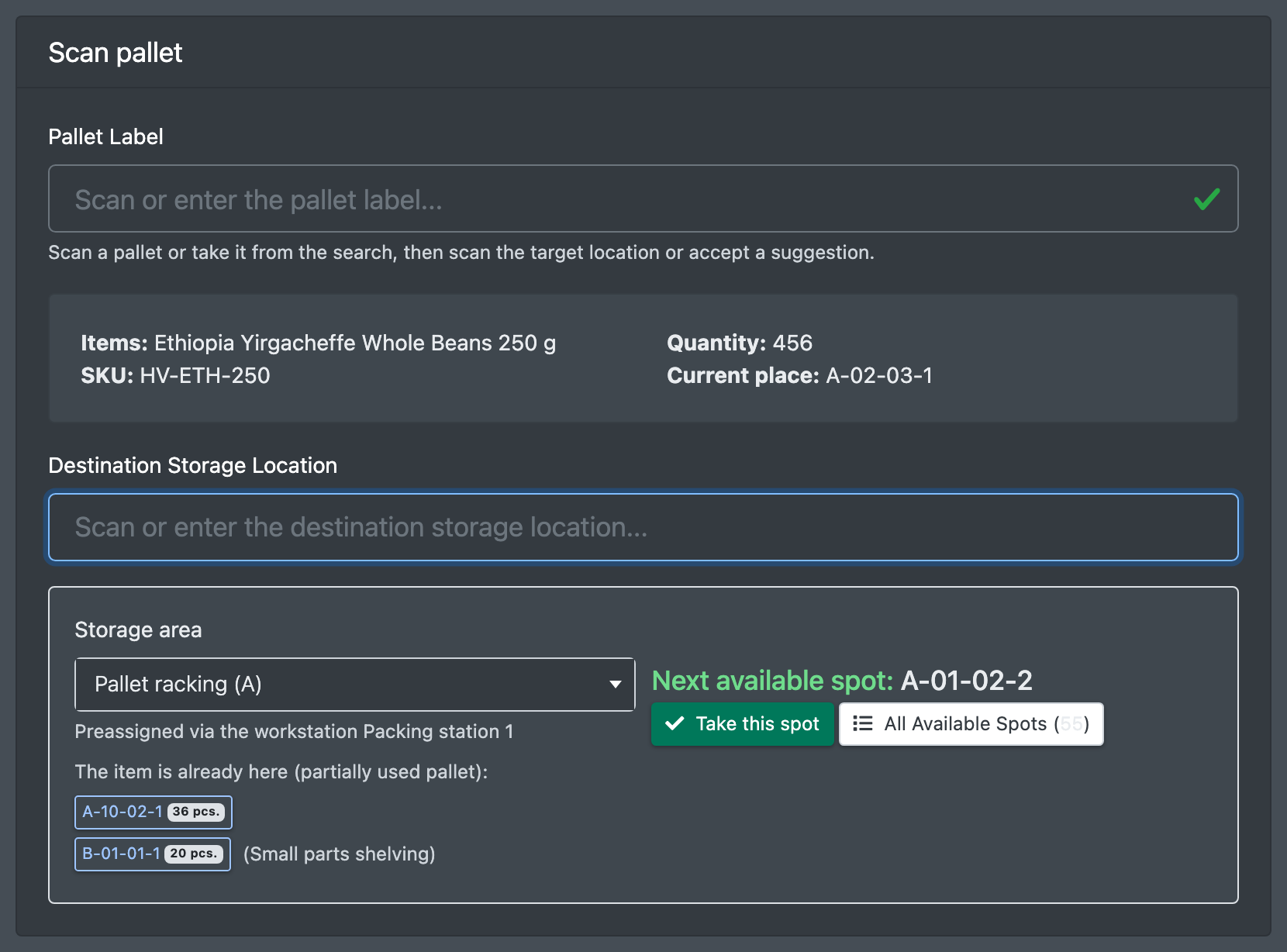
Task: Click the current place A-02-03-1
Action: tap(879, 376)
